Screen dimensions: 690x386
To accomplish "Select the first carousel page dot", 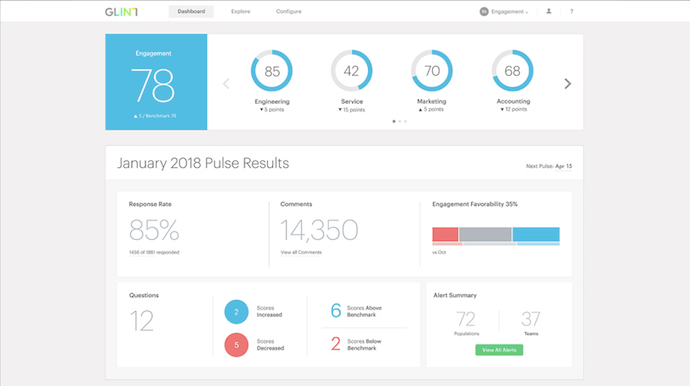I will [x=394, y=121].
